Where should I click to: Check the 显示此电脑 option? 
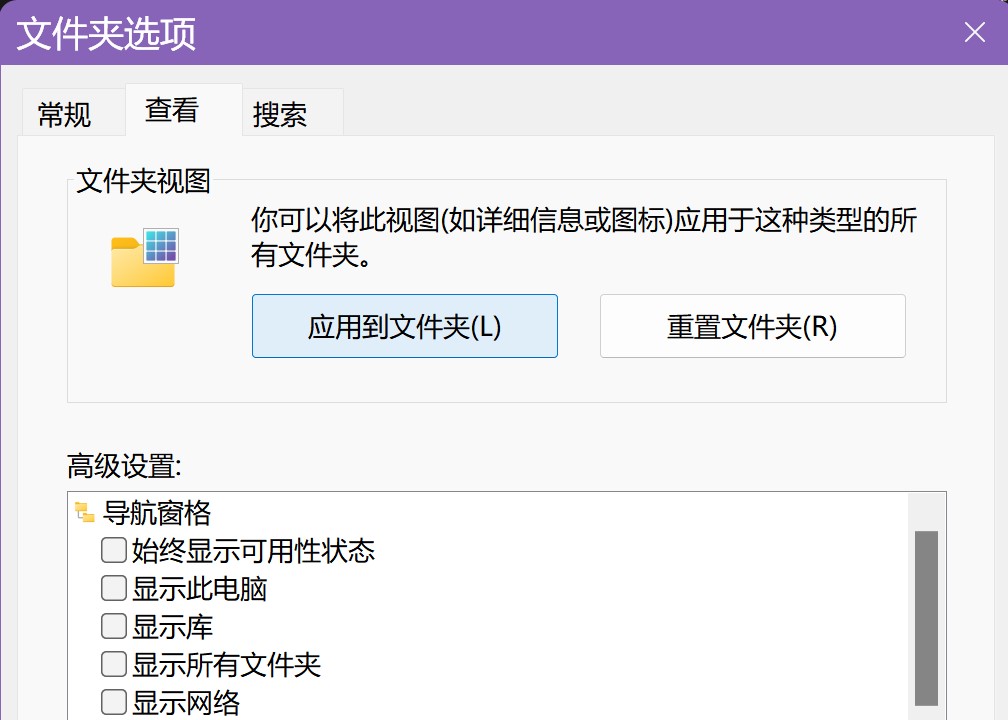point(113,589)
